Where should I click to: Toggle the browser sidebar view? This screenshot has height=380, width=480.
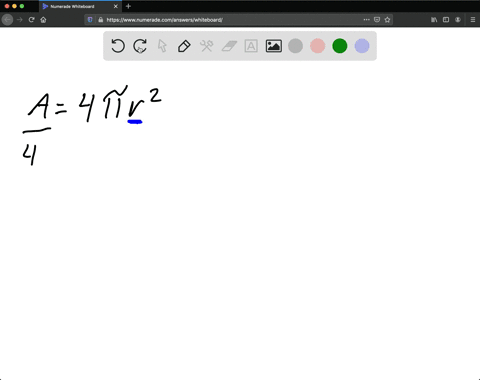(x=446, y=20)
